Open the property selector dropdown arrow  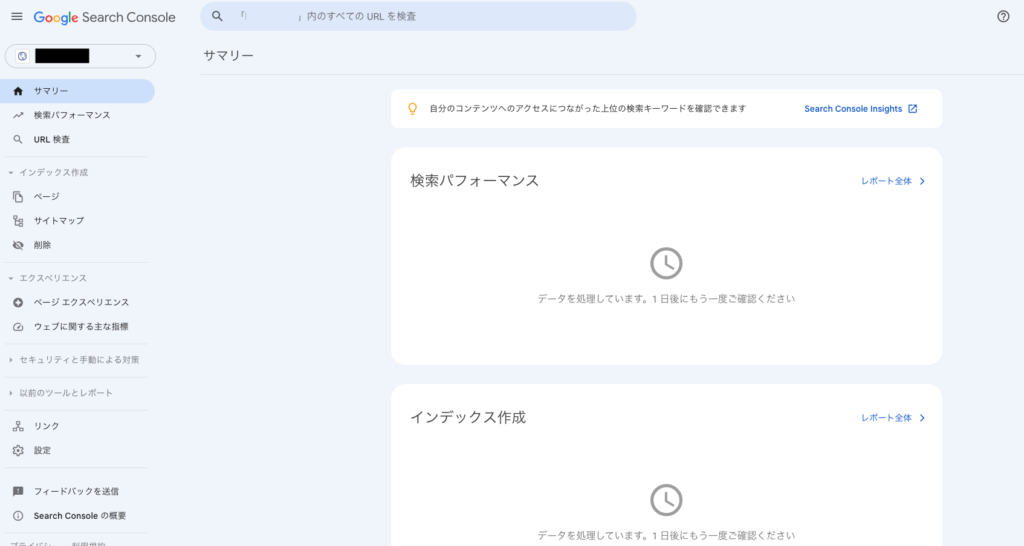pos(138,57)
